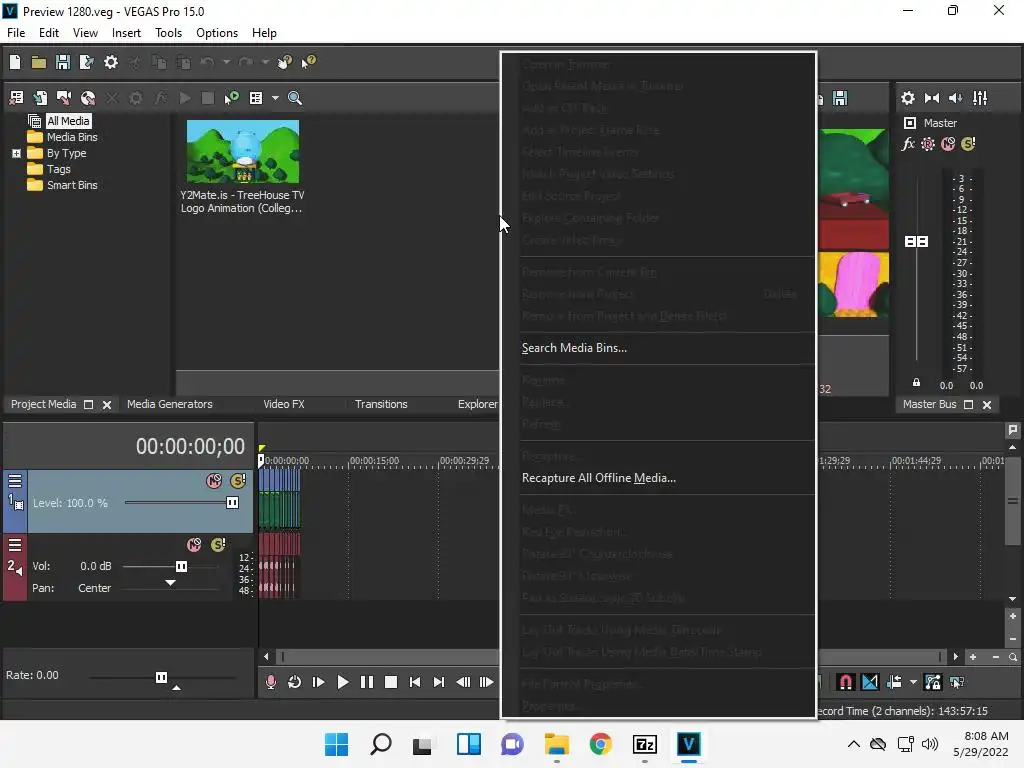1024x768 pixels.
Task: Switch to the Video FX tab
Action: 283,404
